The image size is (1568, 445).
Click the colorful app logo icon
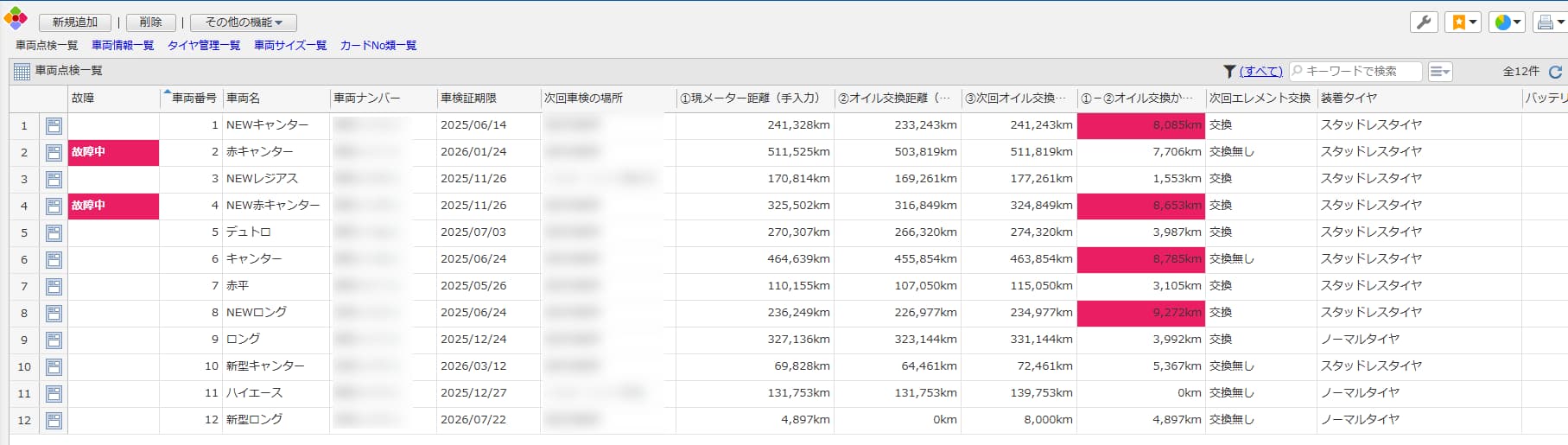[16, 20]
